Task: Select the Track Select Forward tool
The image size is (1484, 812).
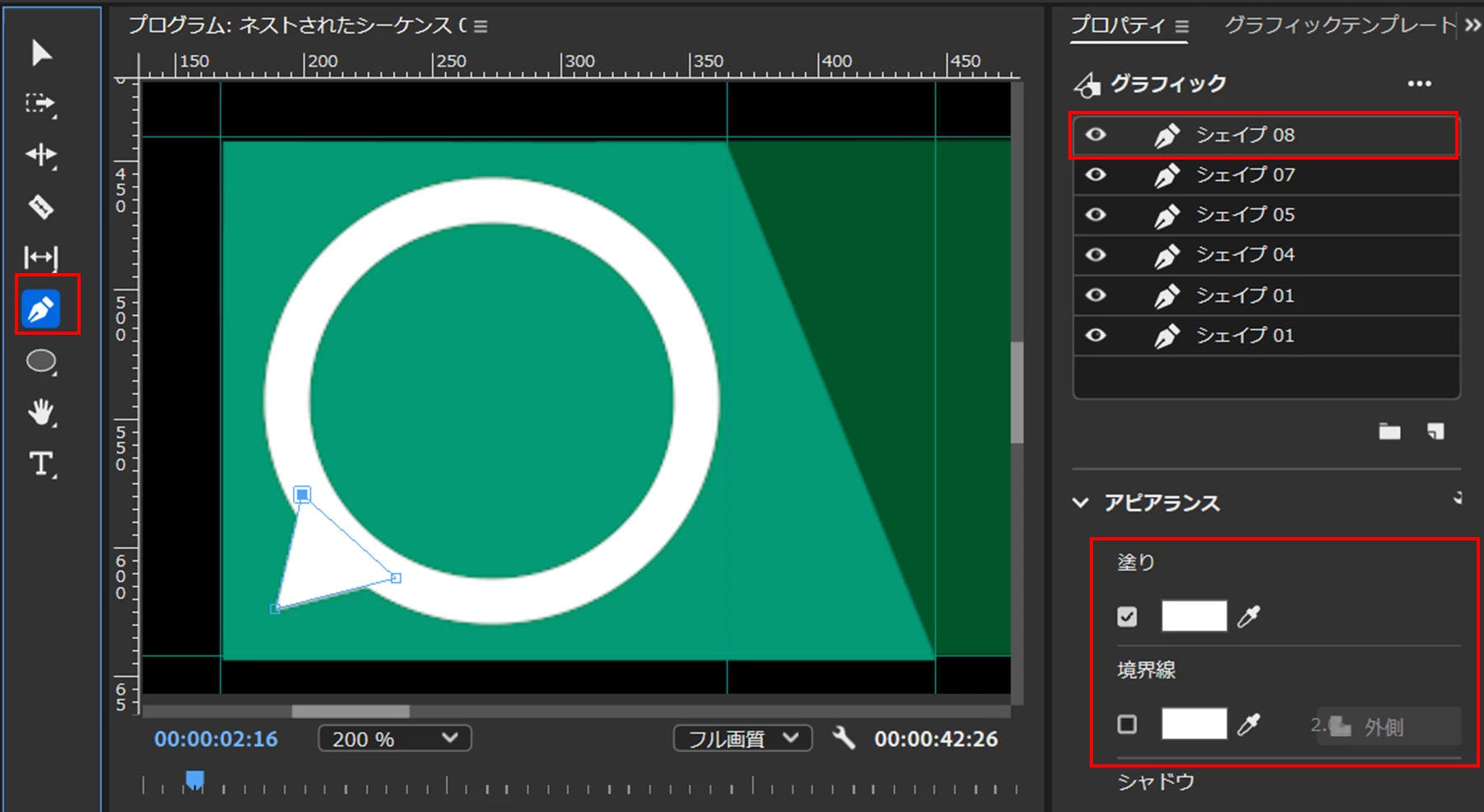Action: (40, 104)
